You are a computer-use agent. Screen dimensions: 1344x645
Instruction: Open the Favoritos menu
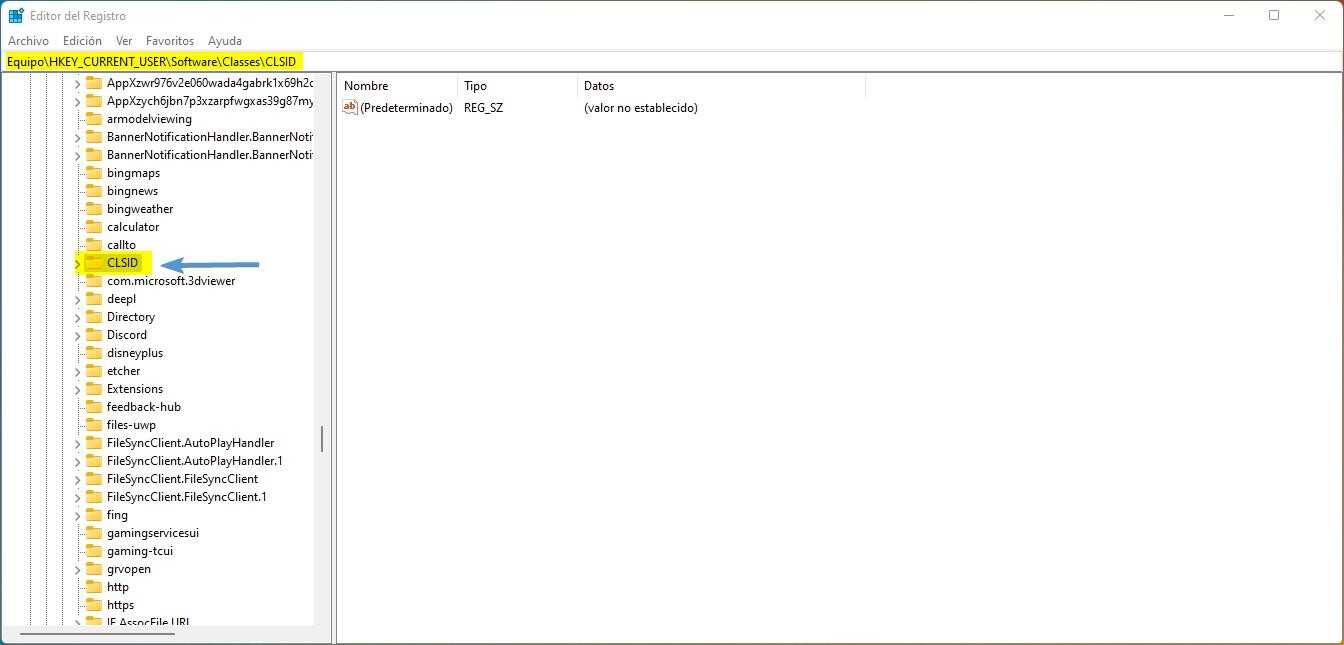click(169, 40)
